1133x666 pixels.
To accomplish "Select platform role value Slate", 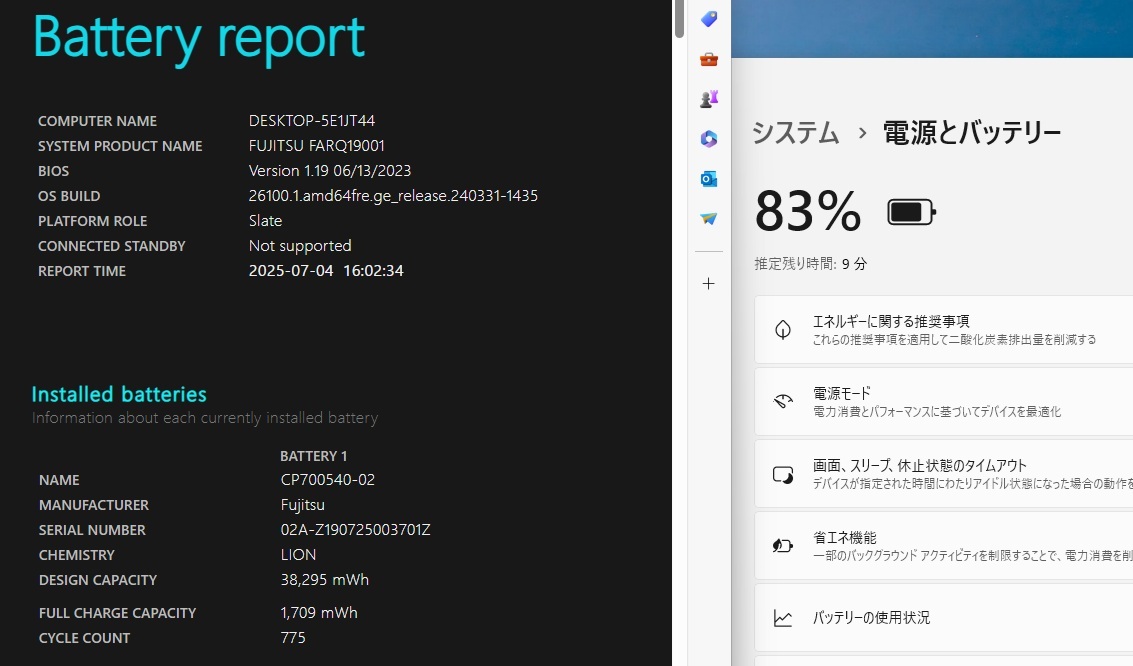I will (265, 221).
